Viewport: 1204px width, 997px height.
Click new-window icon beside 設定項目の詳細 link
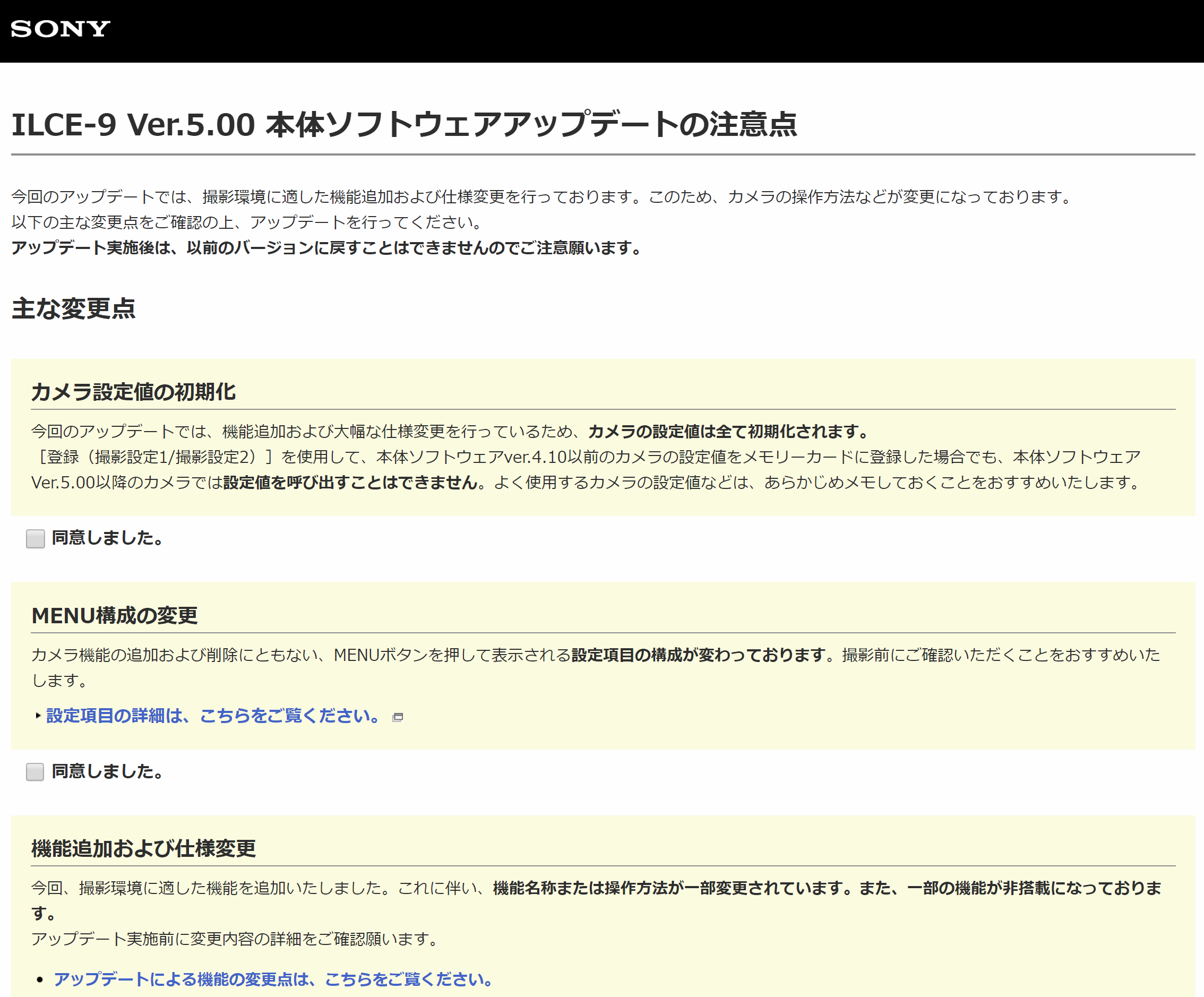pos(398,717)
